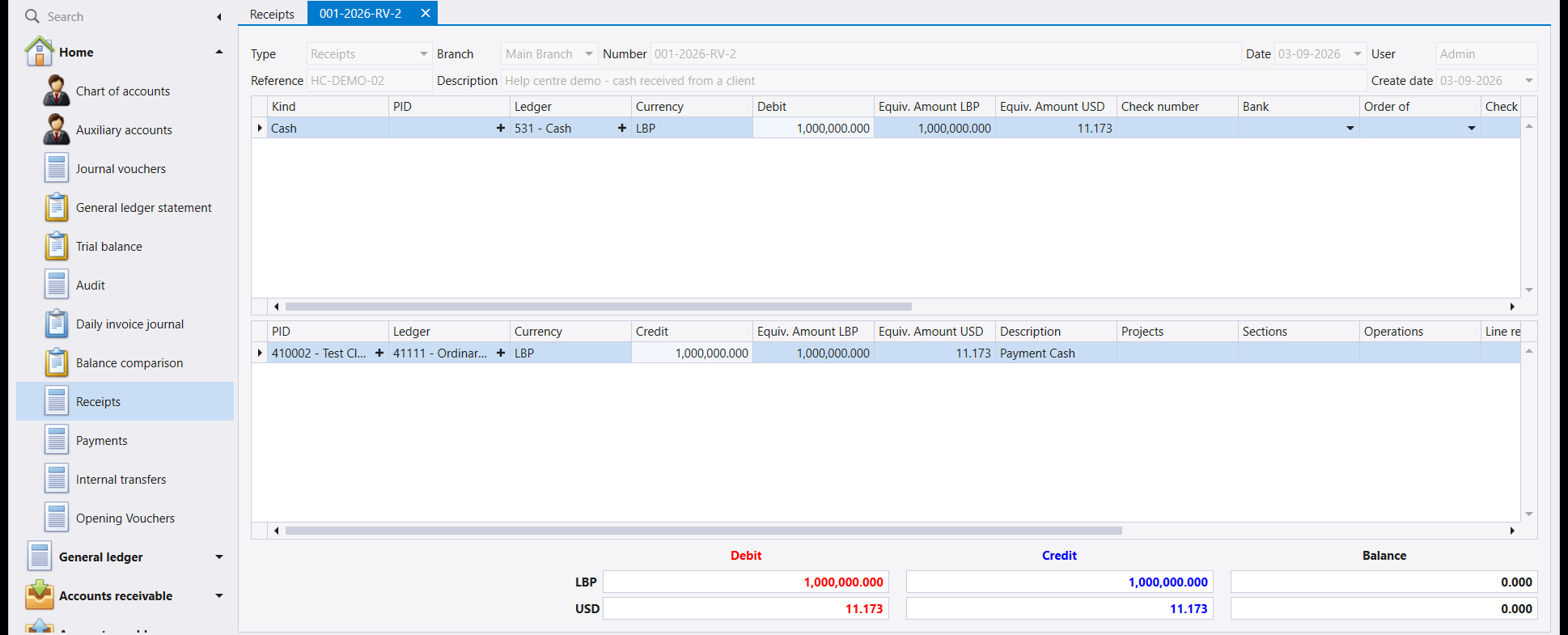Open Payments document icon
Viewport: 1568px width, 635px height.
(56, 440)
